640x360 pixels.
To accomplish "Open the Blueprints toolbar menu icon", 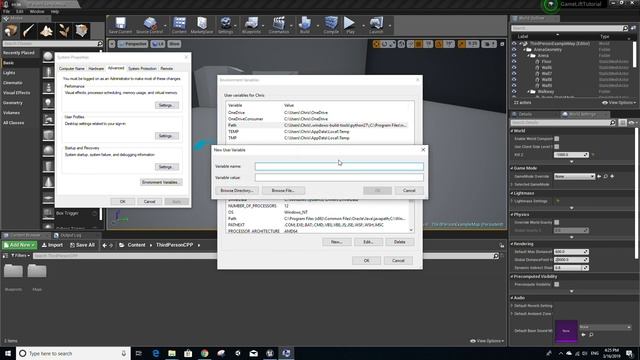I will pyautogui.click(x=251, y=25).
